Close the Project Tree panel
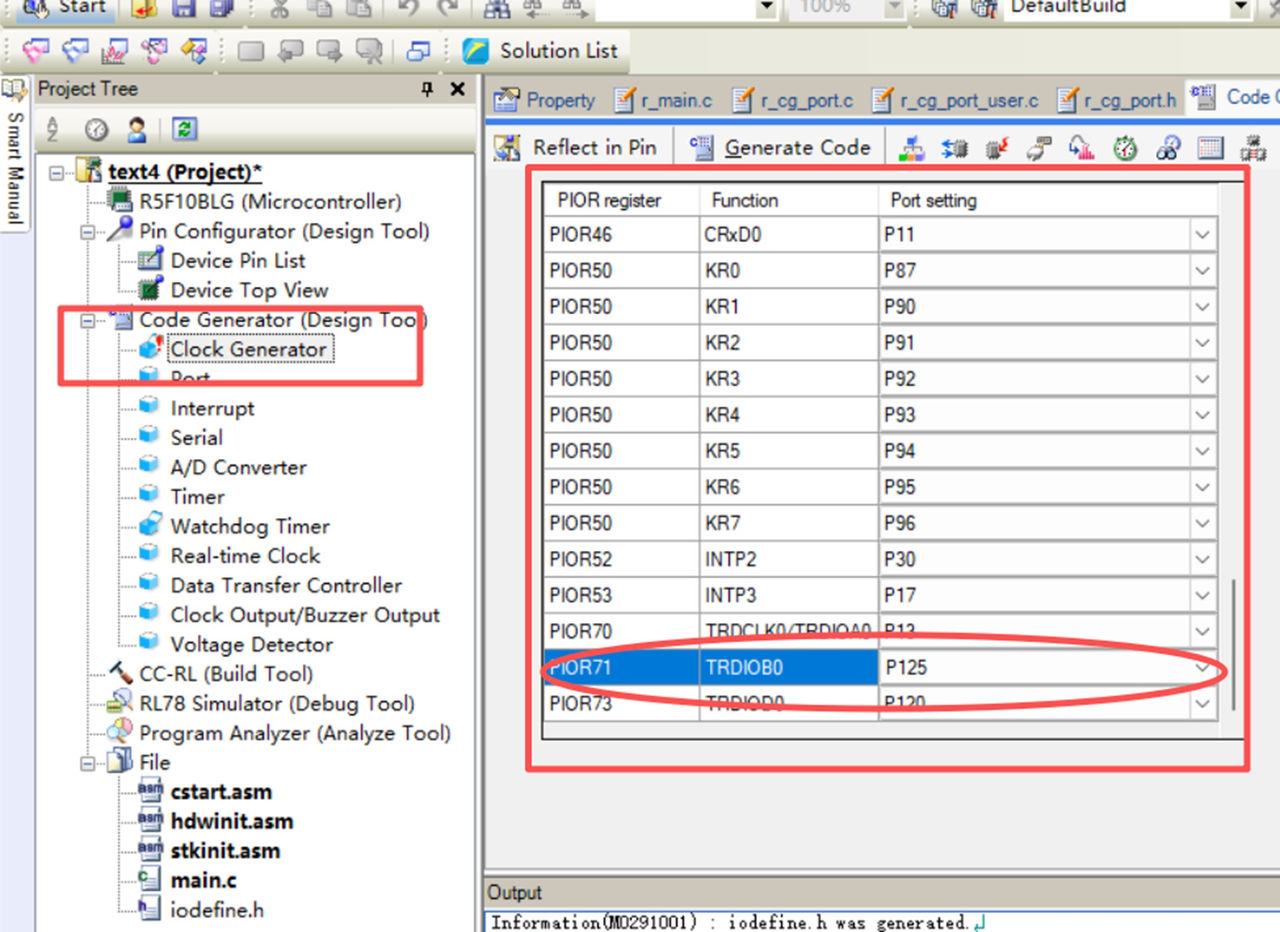The width and height of the screenshot is (1280, 932). tap(458, 89)
